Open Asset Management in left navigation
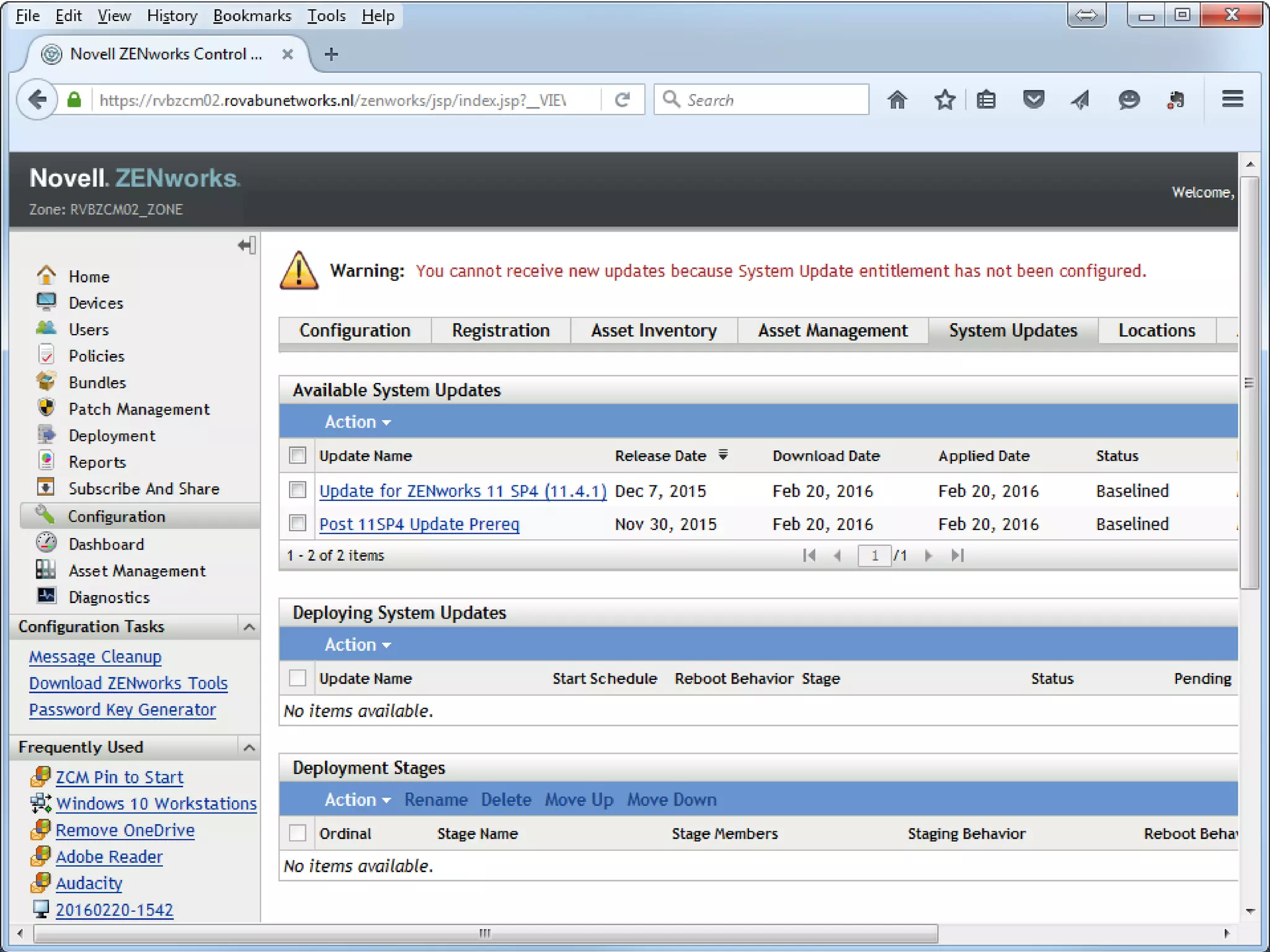1270x952 pixels. tap(136, 571)
